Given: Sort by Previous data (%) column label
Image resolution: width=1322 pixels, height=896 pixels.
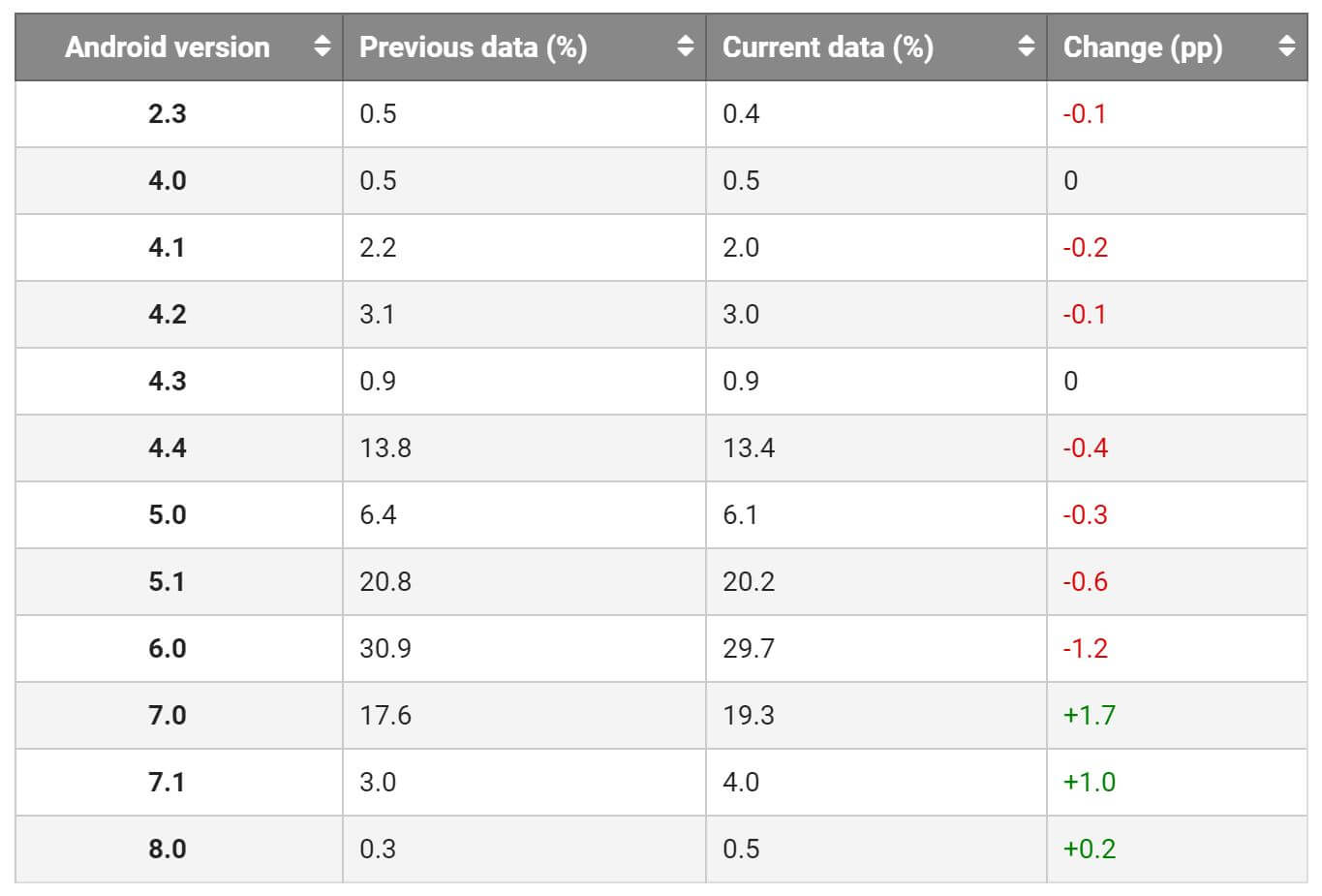Looking at the screenshot, I should 473,46.
